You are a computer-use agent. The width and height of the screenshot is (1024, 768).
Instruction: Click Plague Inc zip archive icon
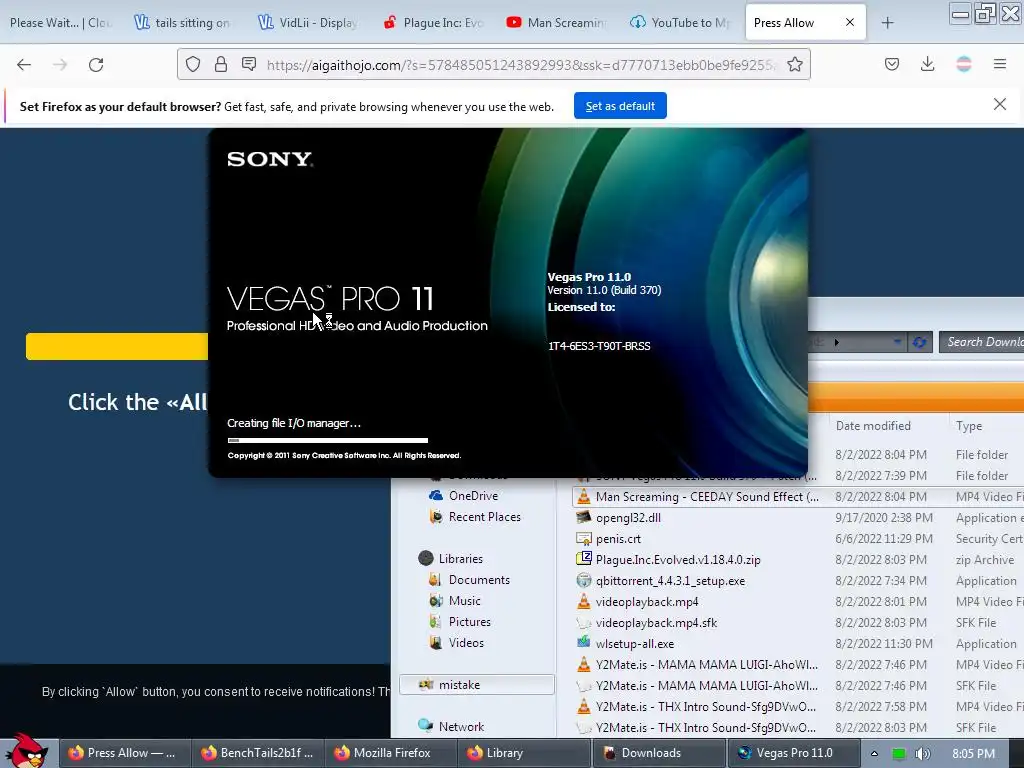click(x=583, y=559)
